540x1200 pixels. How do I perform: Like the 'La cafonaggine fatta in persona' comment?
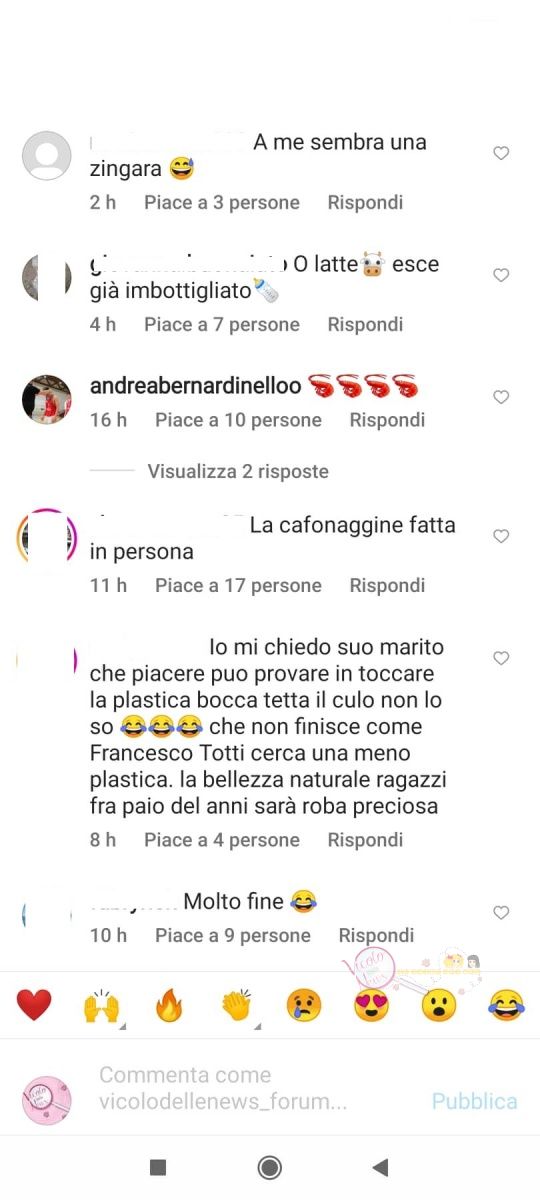tap(501, 536)
